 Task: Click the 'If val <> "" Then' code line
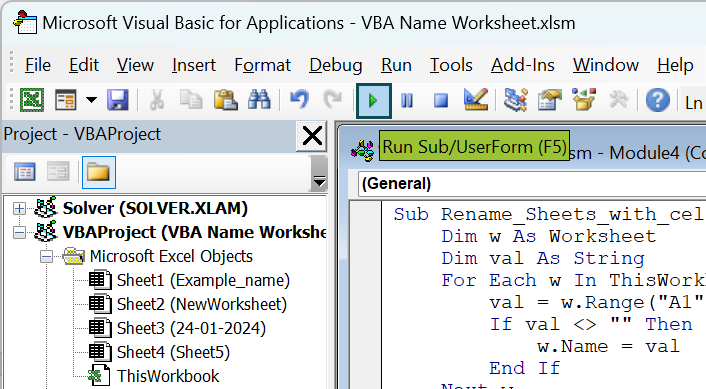pos(591,325)
